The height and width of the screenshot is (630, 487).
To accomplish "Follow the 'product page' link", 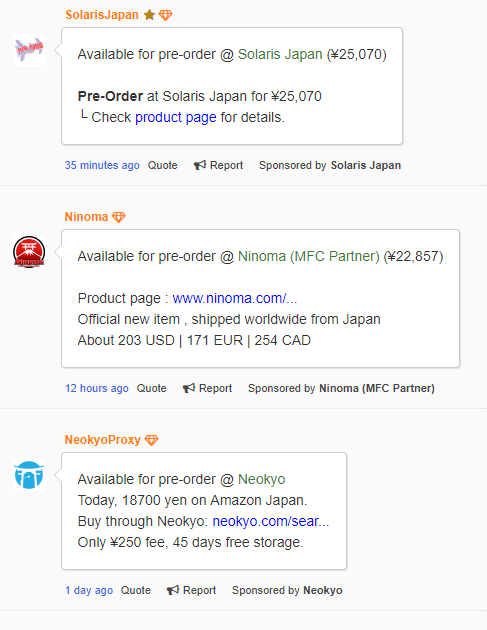I will point(176,117).
